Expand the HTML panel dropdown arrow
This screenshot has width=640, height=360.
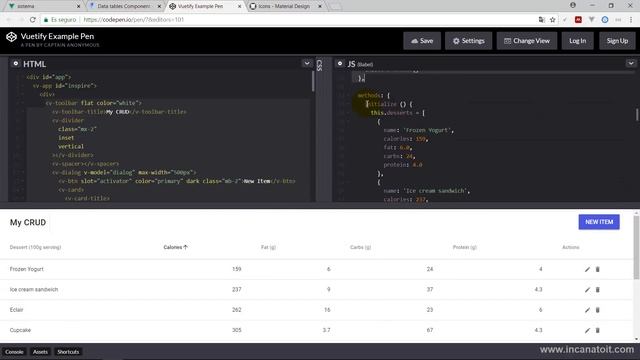307,63
